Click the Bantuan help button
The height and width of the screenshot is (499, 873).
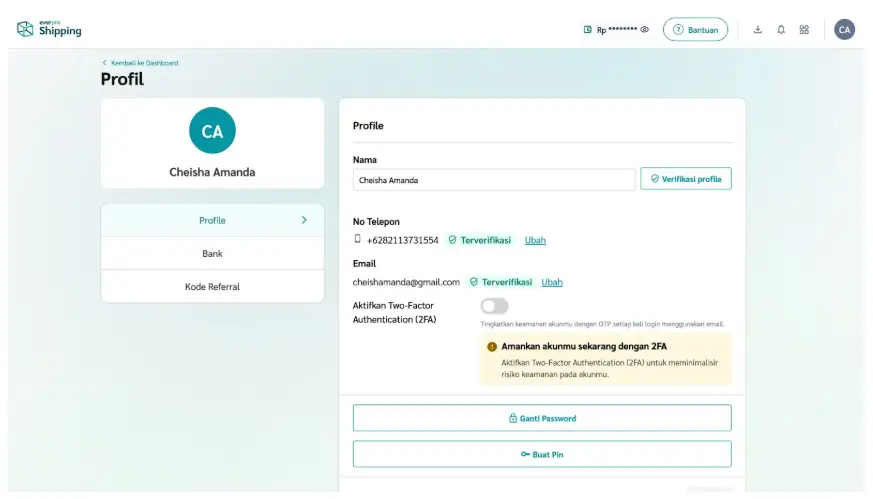tap(695, 30)
